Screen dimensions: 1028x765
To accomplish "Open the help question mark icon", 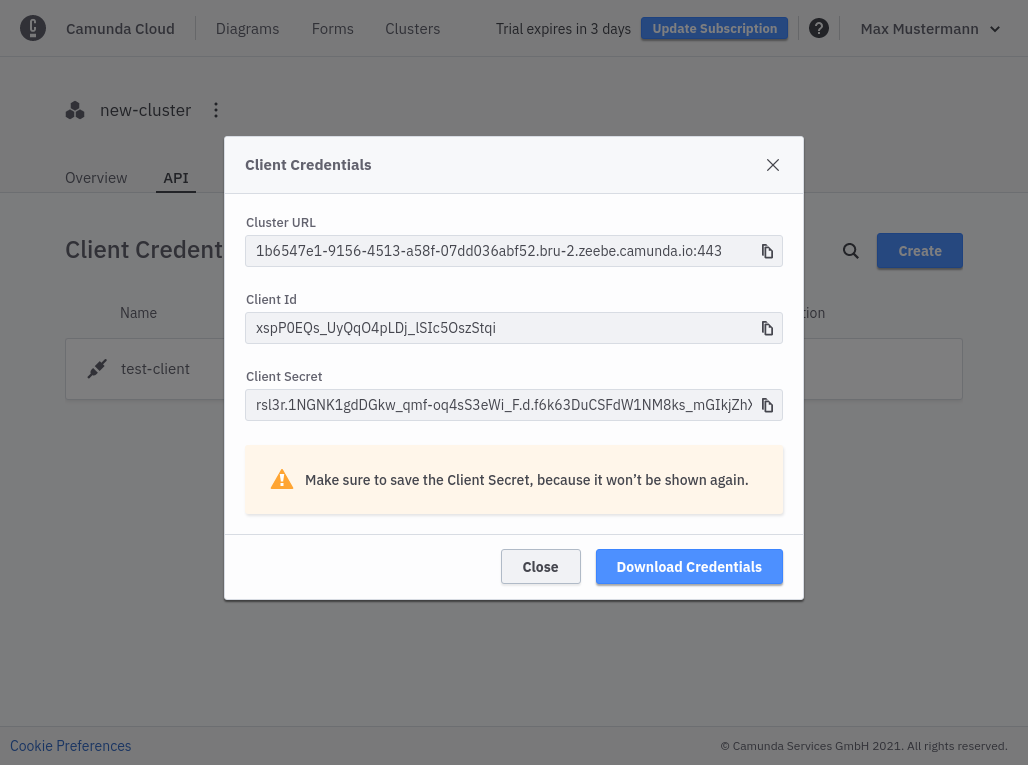I will coord(818,28).
